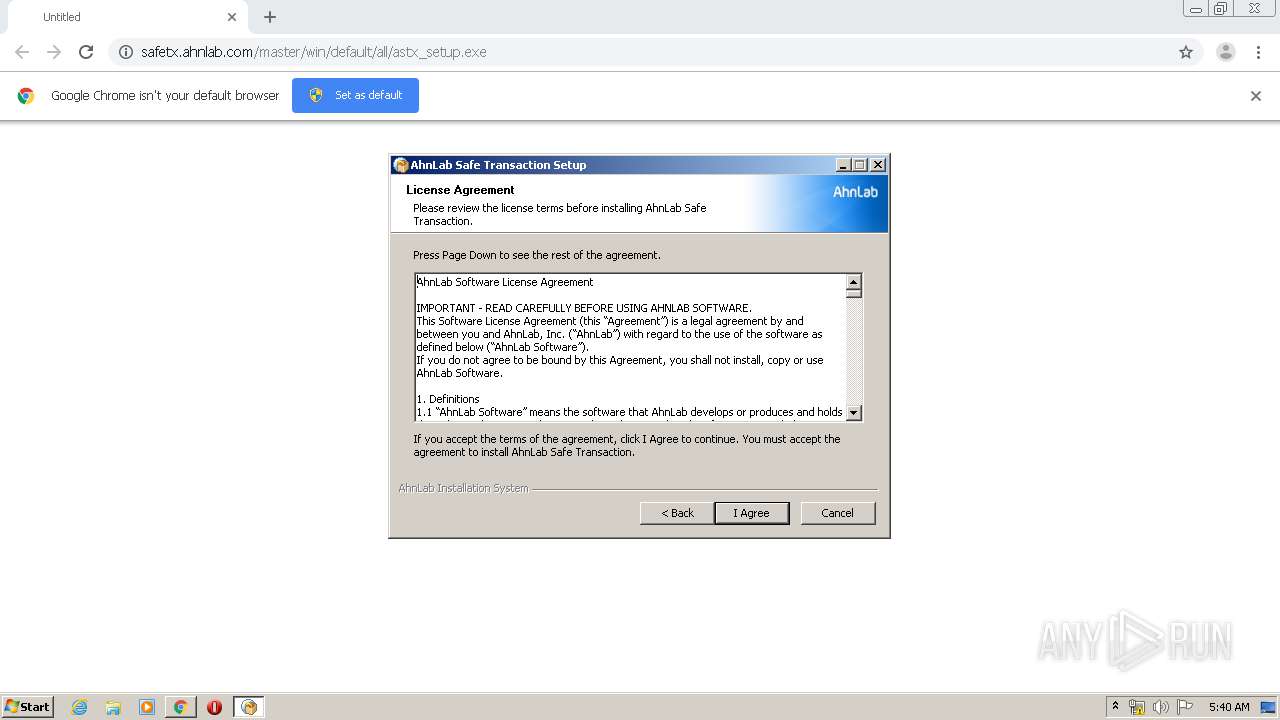Screen dimensions: 1280x720
Task: Click the Chrome logo in notification bar
Action: [26, 96]
